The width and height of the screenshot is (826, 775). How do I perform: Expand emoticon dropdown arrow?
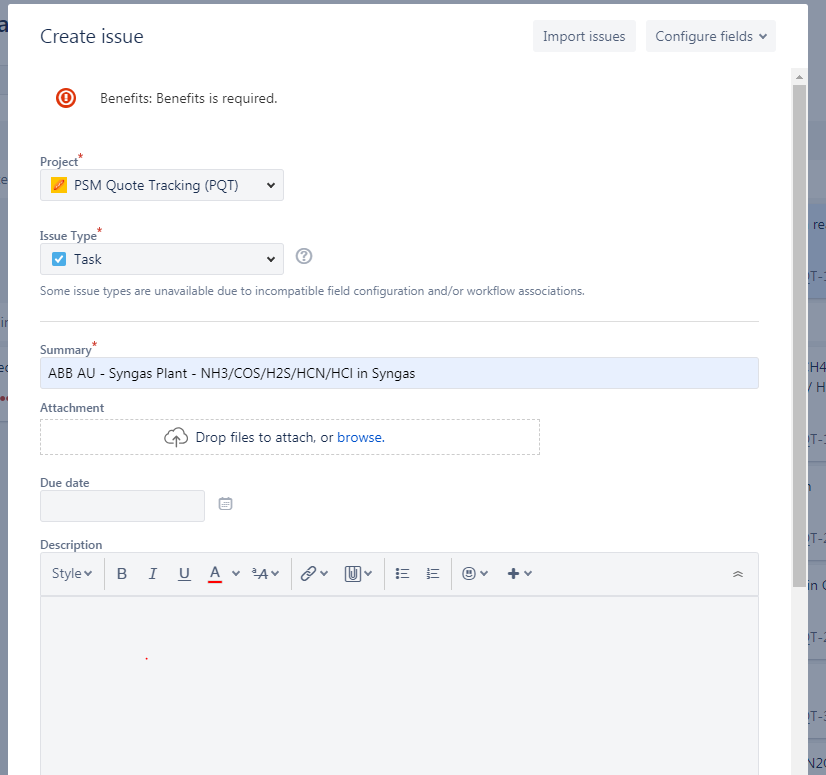[x=484, y=573]
